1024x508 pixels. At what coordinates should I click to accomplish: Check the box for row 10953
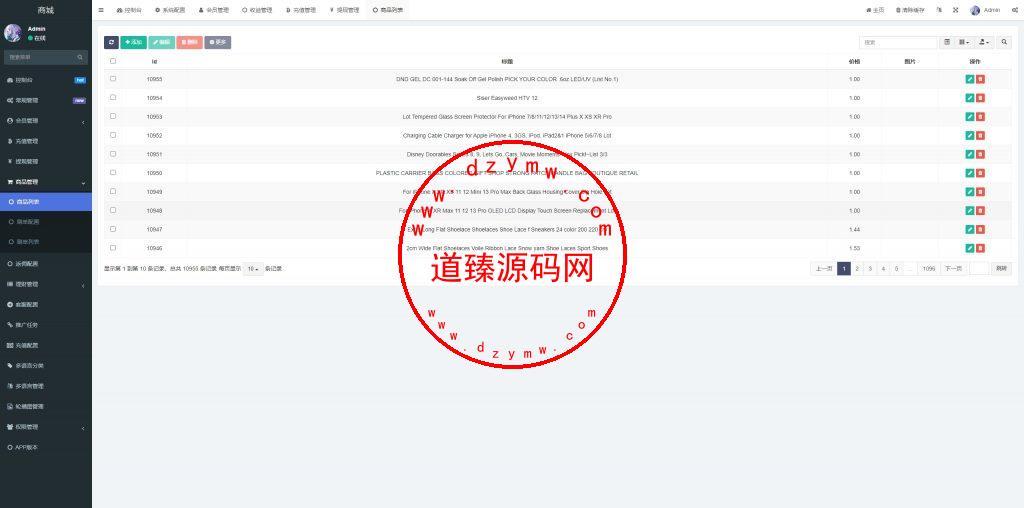[x=113, y=116]
